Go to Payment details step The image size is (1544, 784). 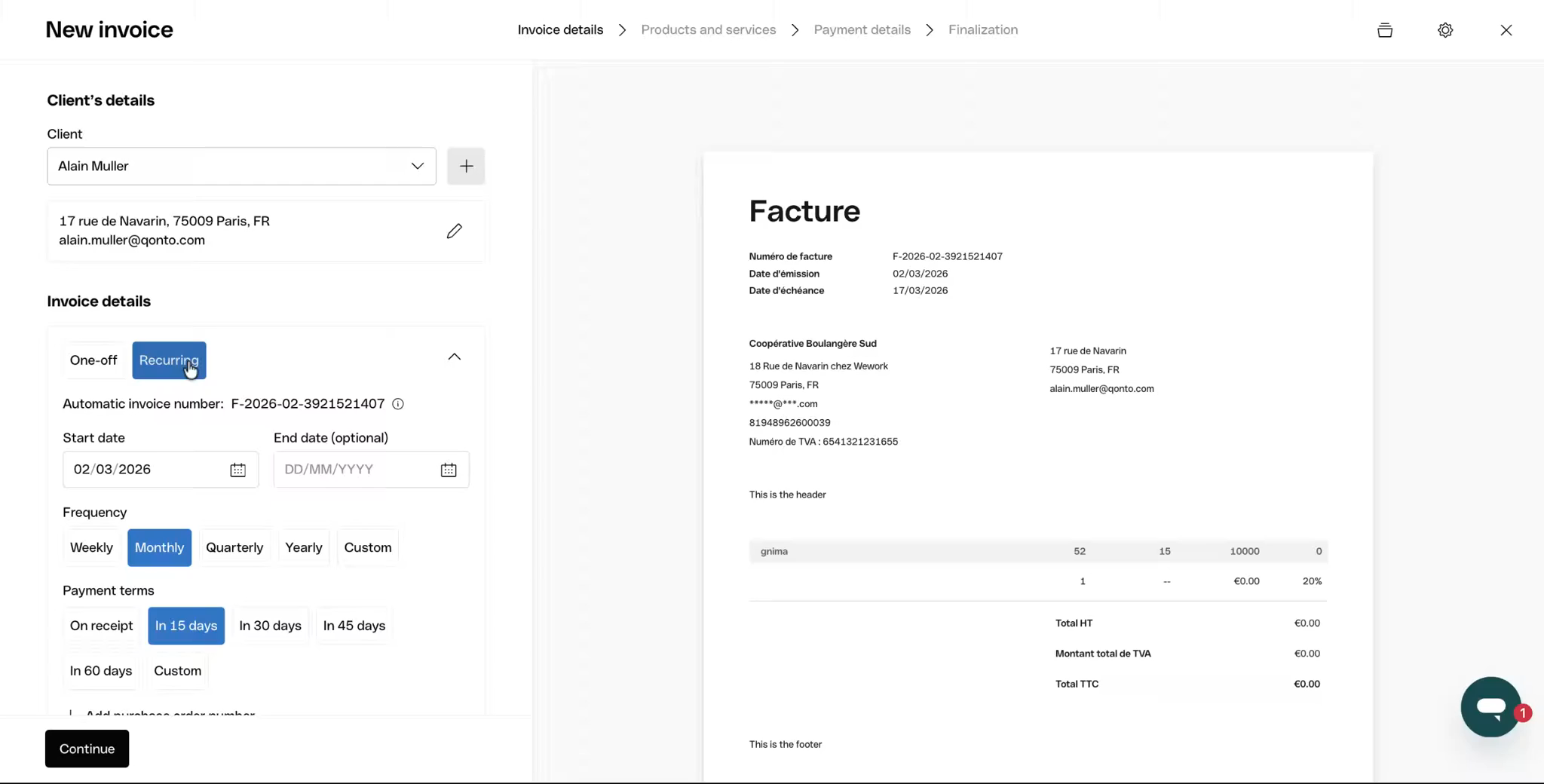tap(862, 30)
